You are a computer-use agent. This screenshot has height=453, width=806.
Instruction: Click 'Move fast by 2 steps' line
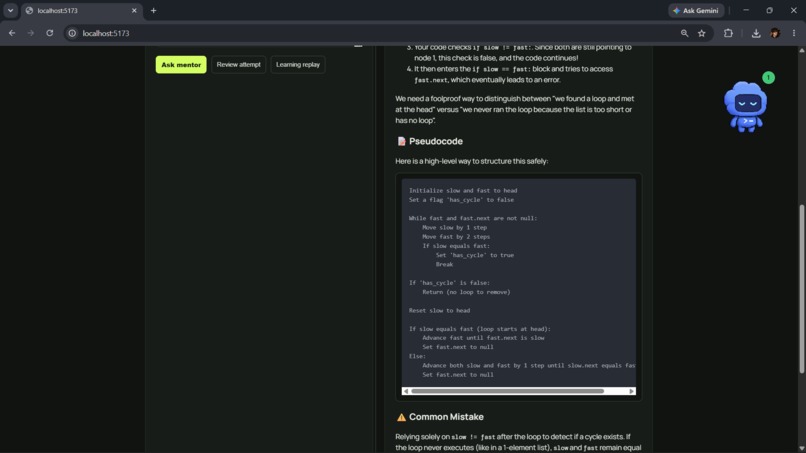[456, 237]
